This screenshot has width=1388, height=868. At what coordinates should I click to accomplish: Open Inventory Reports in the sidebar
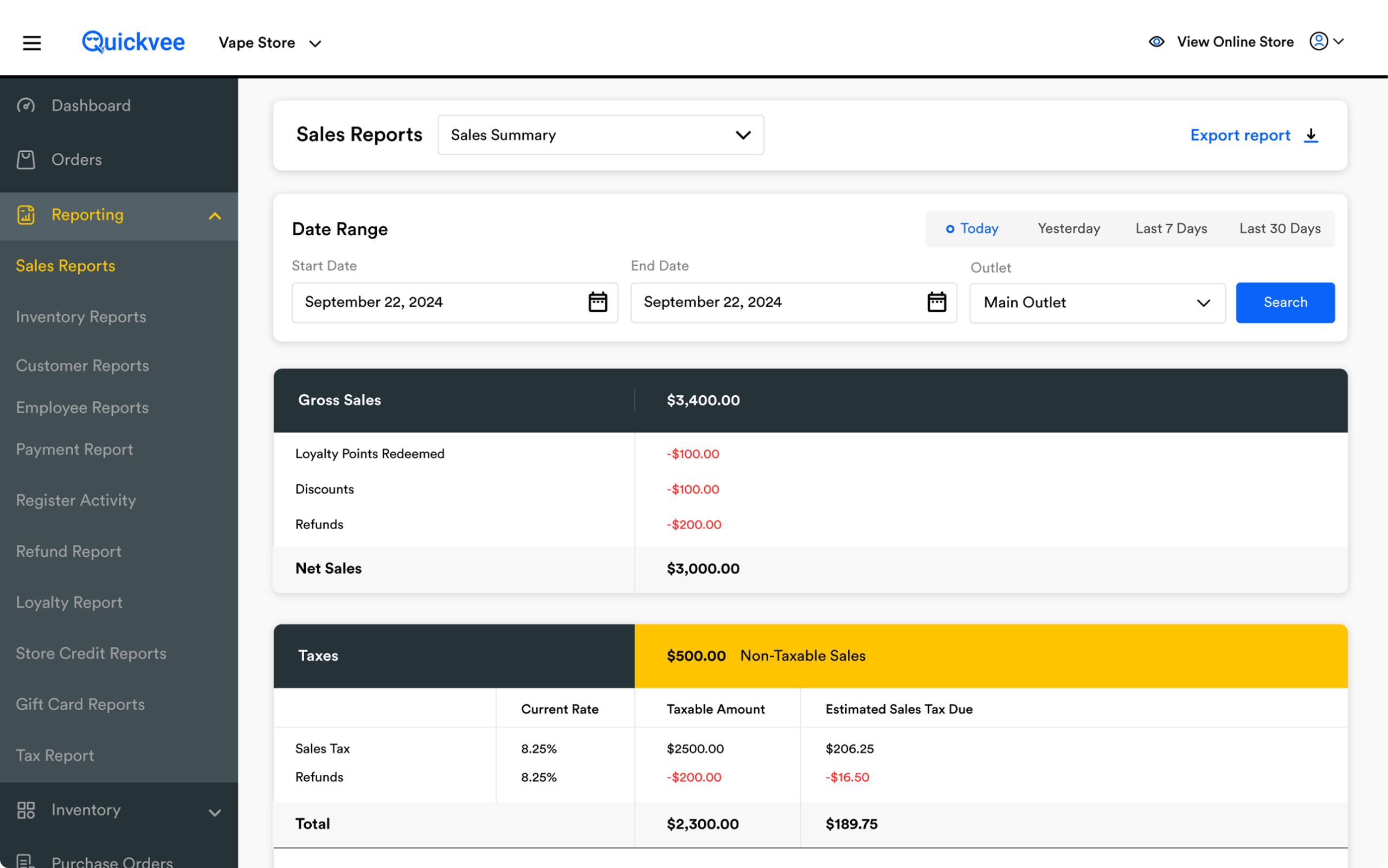[81, 317]
